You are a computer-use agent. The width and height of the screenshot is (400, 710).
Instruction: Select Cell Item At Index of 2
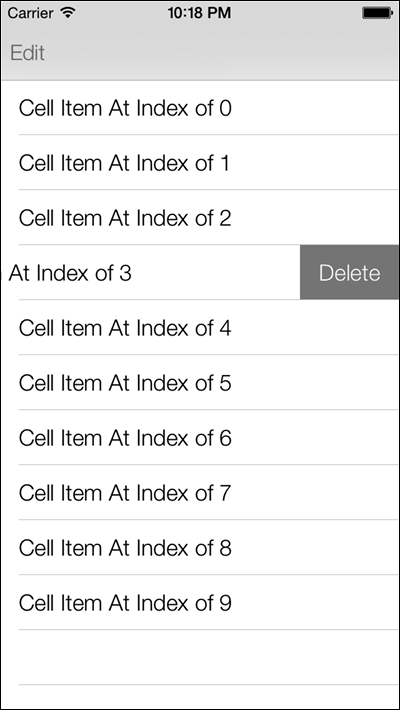click(200, 217)
